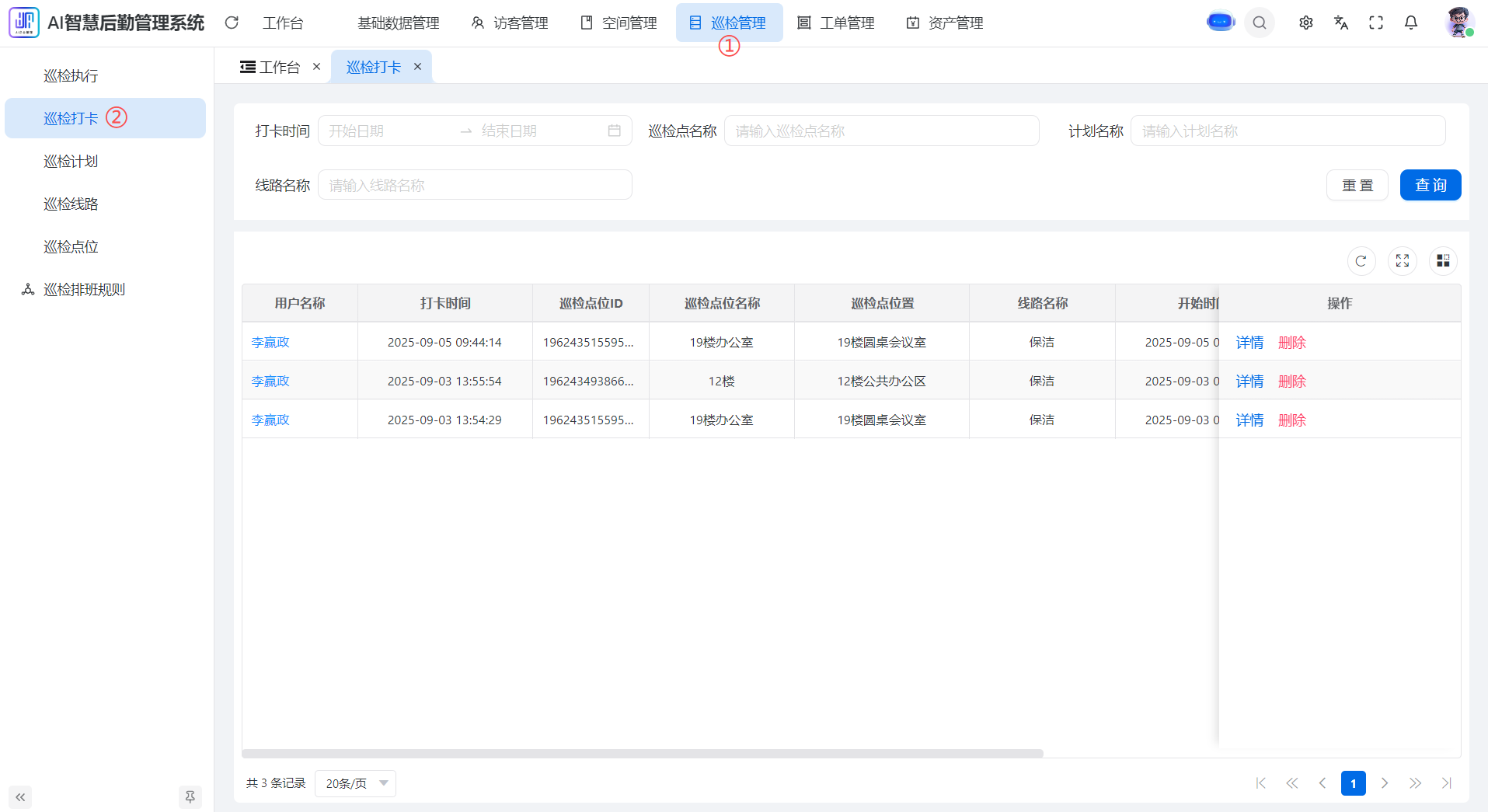Open the 20条/页 page size dropdown
The height and width of the screenshot is (812, 1488).
[356, 783]
